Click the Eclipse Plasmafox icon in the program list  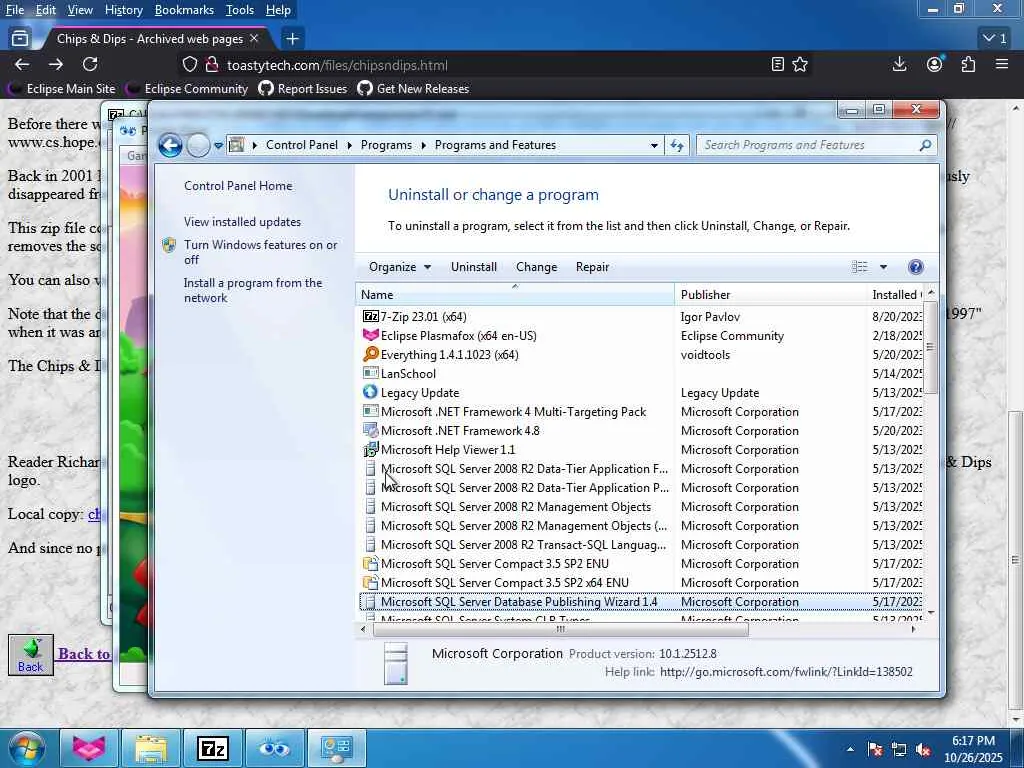point(370,336)
